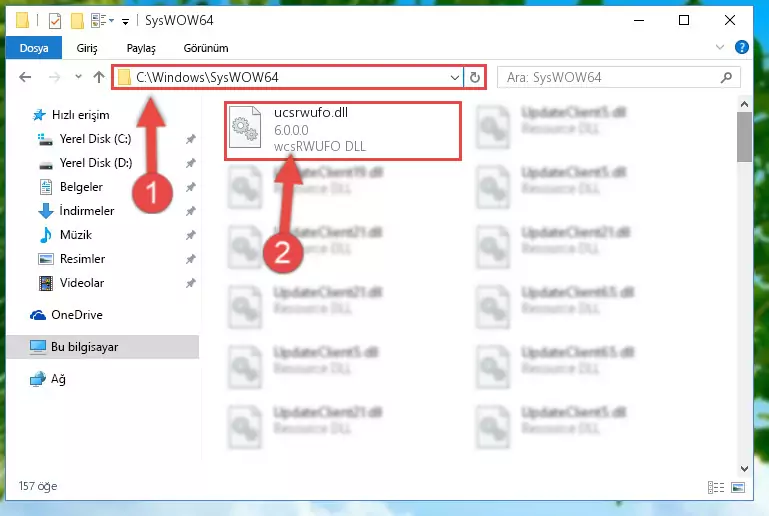Switch to the Giriş ribbon tab
769x516 pixels.
87,48
